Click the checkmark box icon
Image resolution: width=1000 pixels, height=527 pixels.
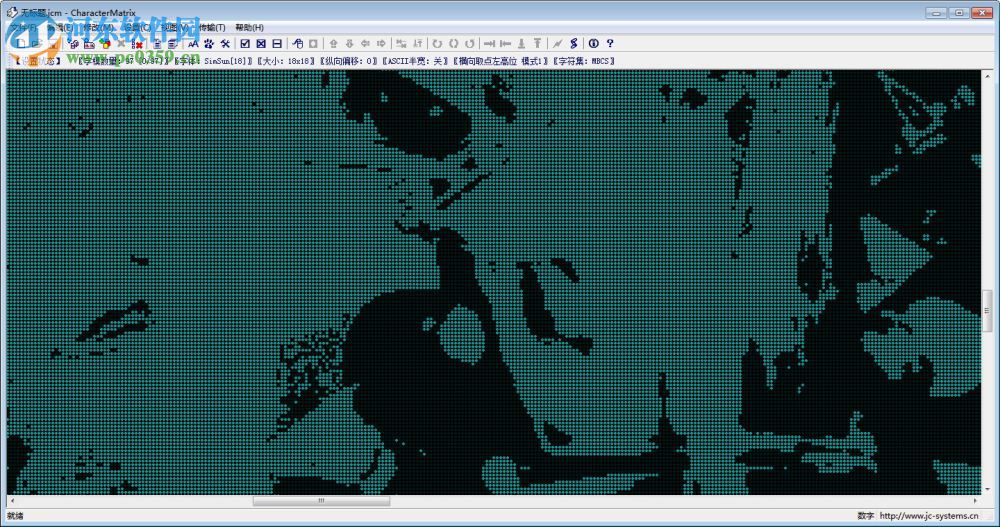pyautogui.click(x=245, y=43)
